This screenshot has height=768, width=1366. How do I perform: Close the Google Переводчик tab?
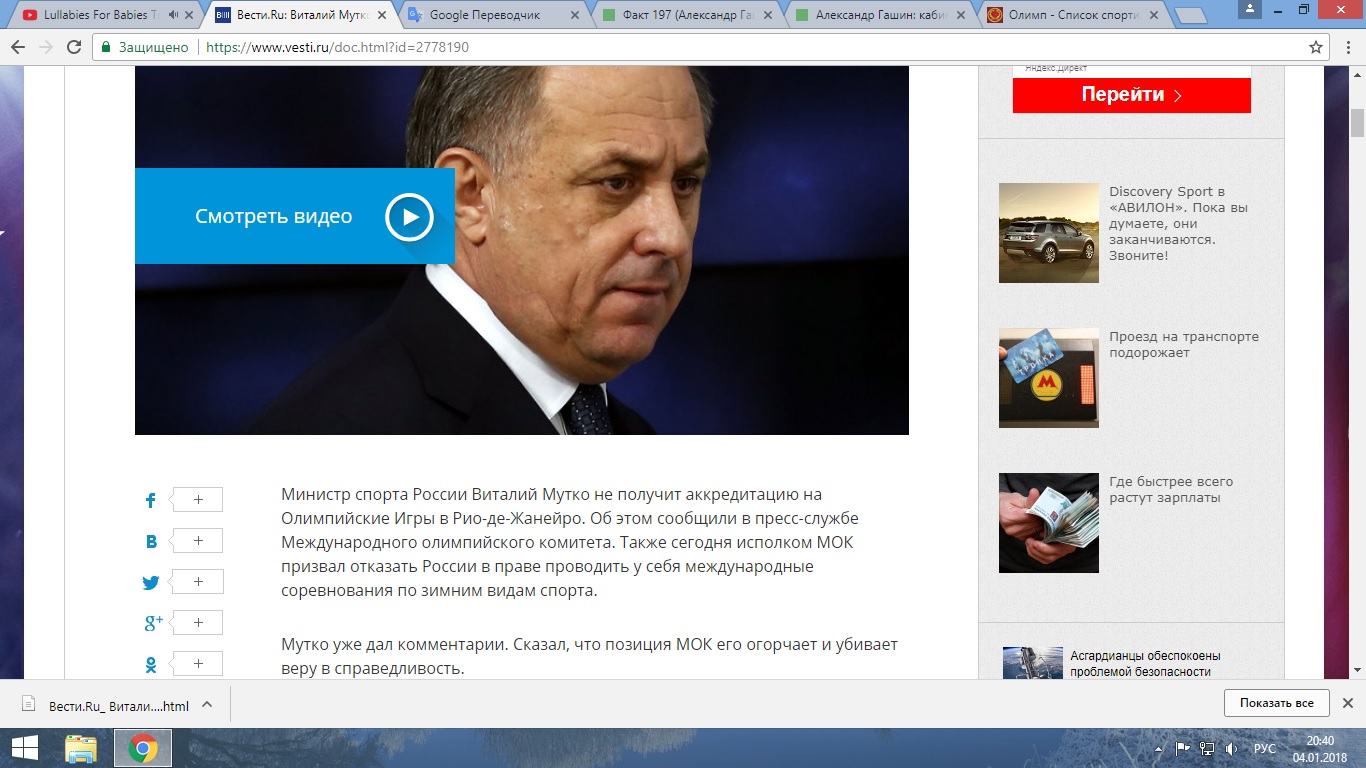tap(573, 15)
